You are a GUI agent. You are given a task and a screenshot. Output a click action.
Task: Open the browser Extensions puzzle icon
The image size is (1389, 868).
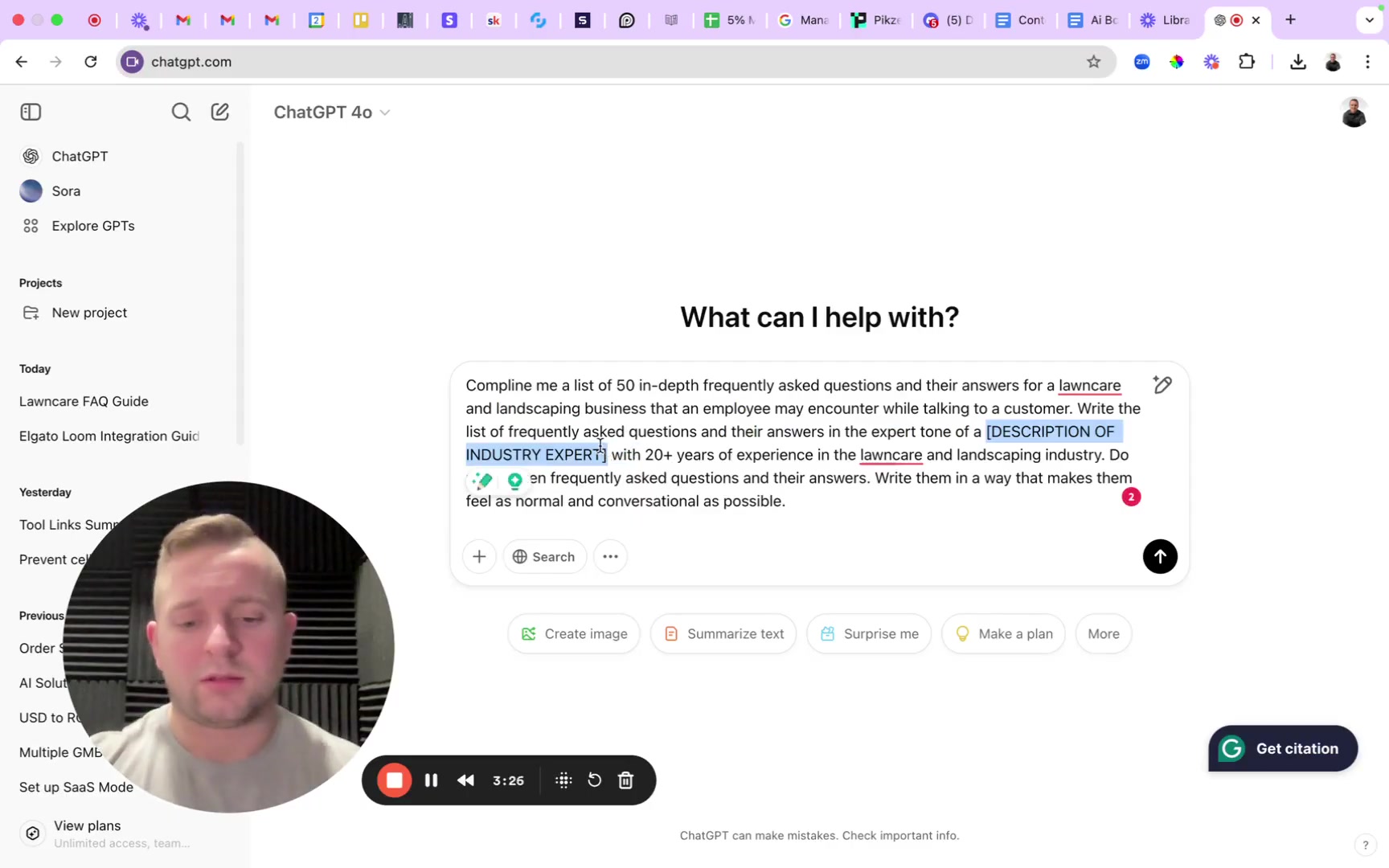[x=1247, y=62]
